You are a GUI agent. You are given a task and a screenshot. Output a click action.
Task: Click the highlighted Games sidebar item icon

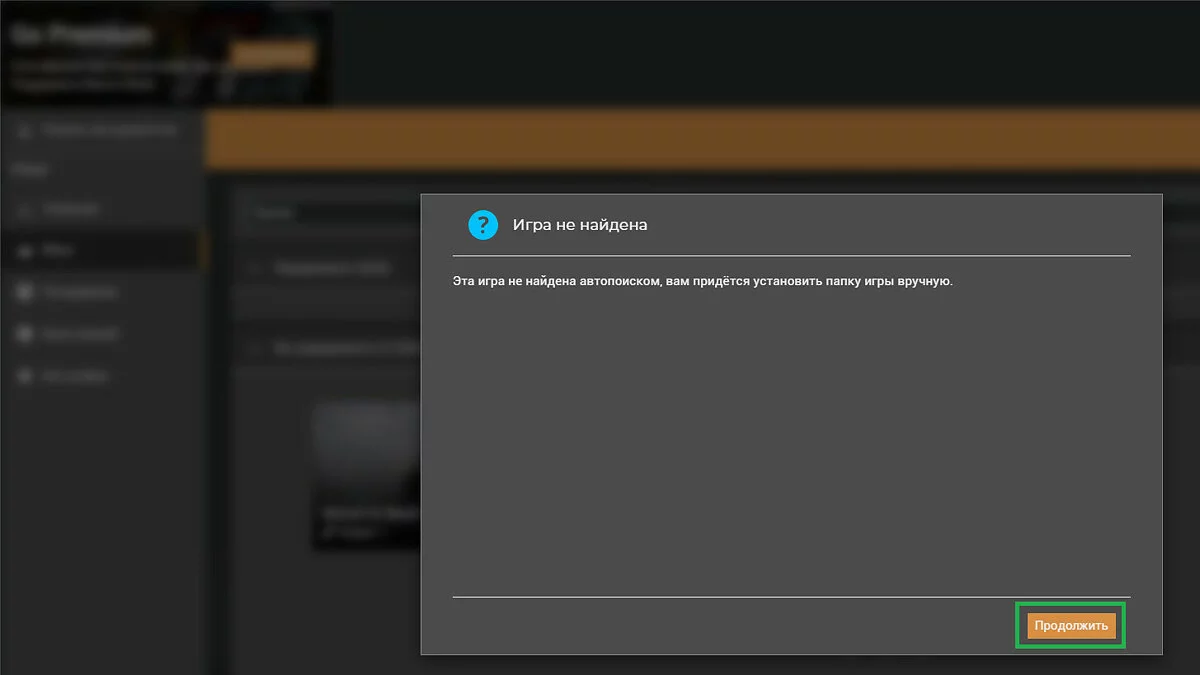click(x=24, y=252)
